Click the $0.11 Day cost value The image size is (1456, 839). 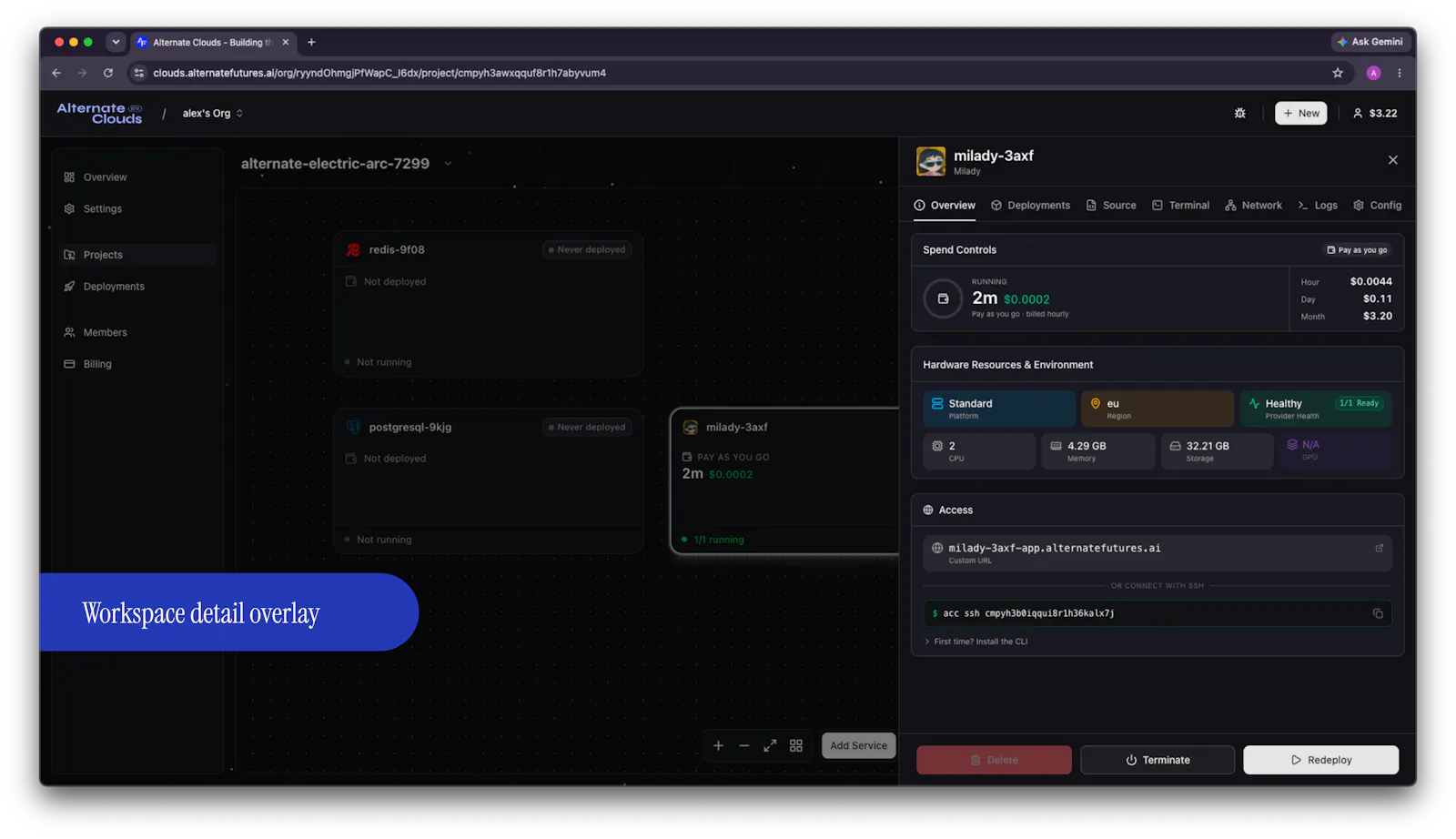(1378, 298)
